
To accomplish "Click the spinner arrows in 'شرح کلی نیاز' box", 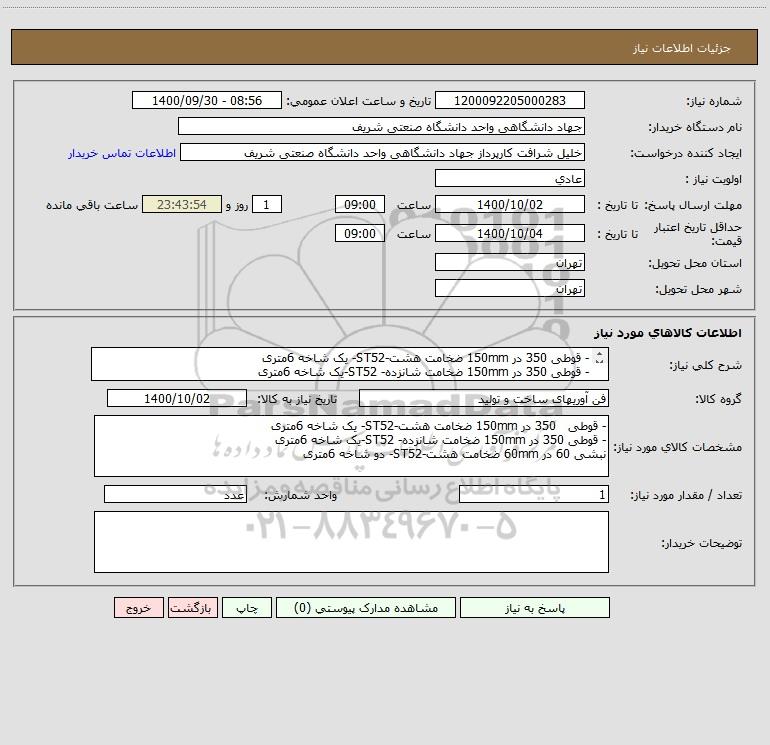I will coord(599,358).
